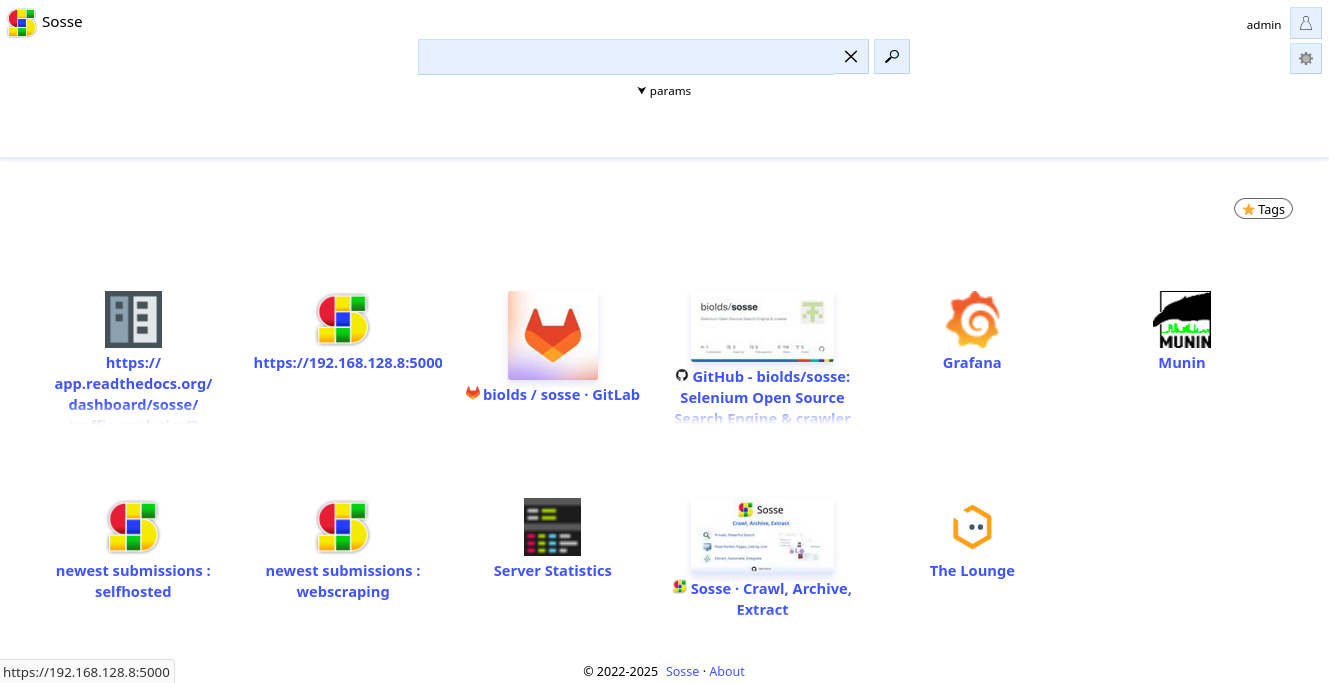Click the Sosse icon above 192.168.128.8:5000

pyautogui.click(x=343, y=320)
